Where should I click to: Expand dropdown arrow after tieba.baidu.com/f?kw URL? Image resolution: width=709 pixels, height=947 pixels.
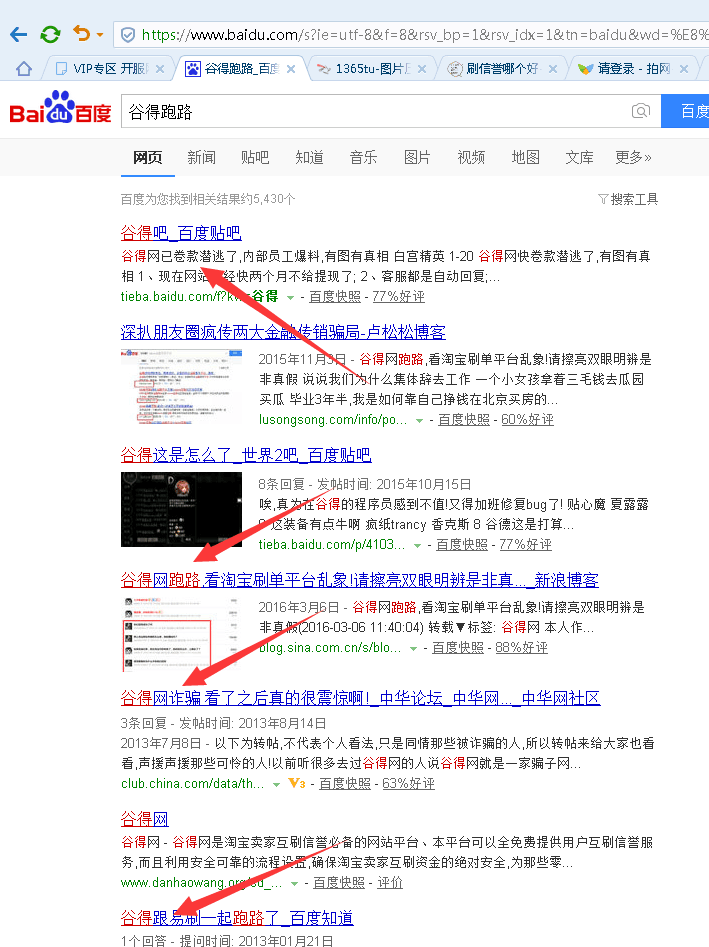290,297
